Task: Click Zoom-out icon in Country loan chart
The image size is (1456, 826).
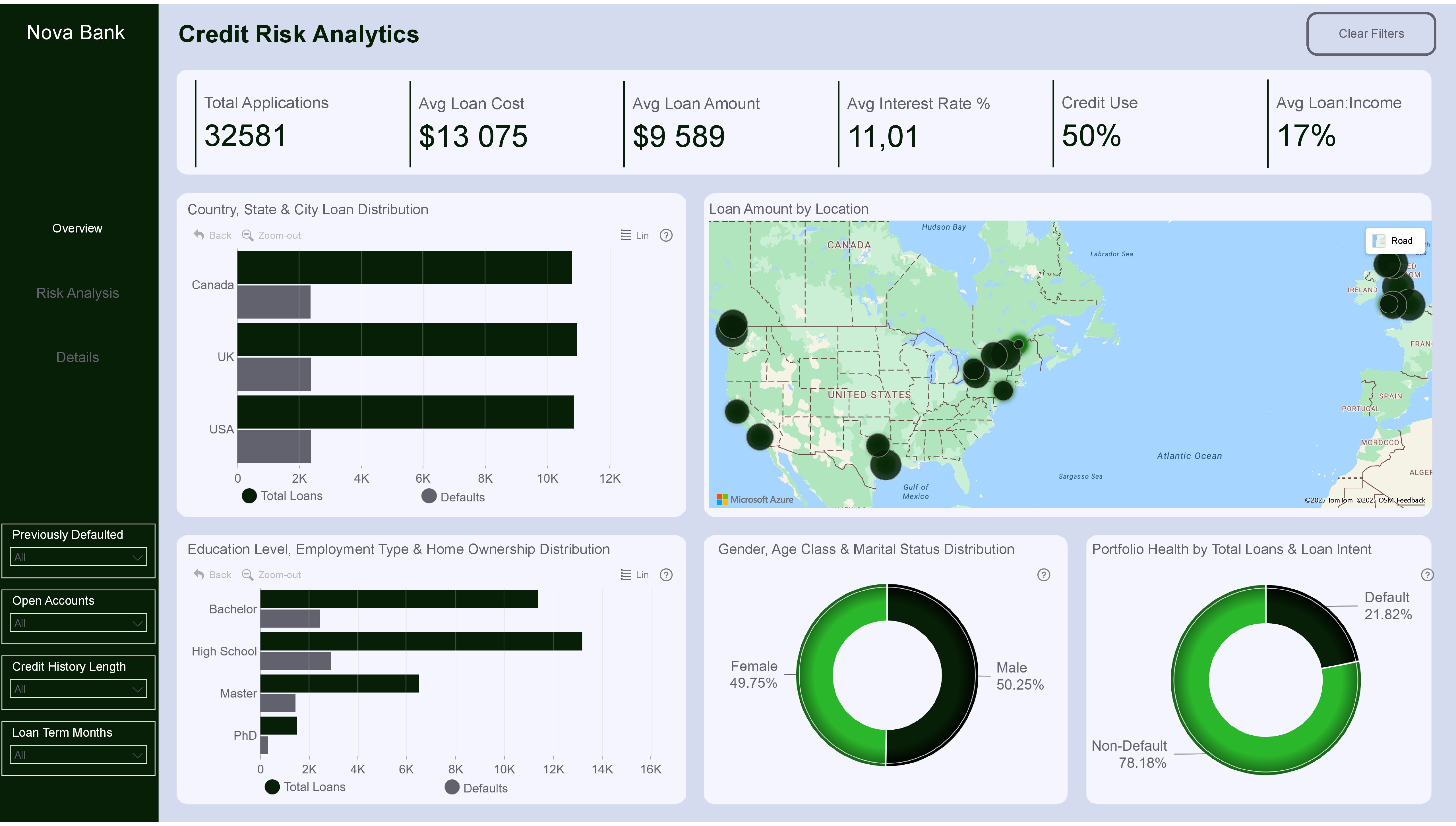Action: click(x=247, y=235)
